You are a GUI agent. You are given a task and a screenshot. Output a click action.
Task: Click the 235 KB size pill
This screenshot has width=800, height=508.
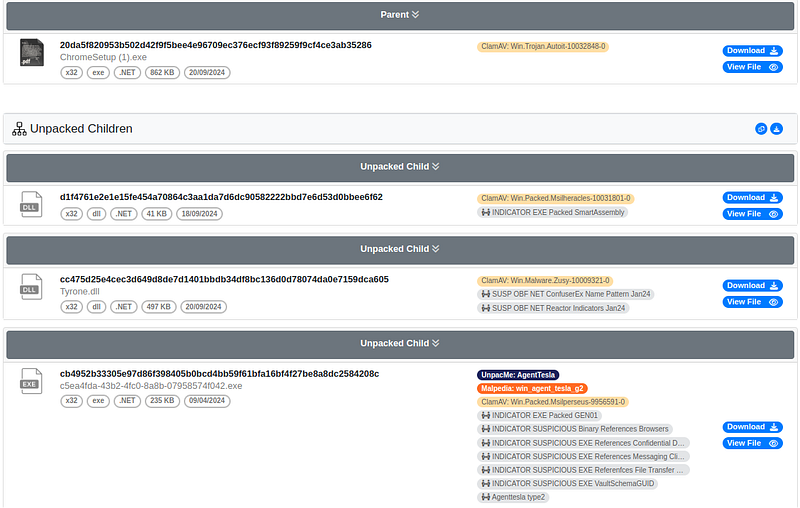pyautogui.click(x=162, y=401)
